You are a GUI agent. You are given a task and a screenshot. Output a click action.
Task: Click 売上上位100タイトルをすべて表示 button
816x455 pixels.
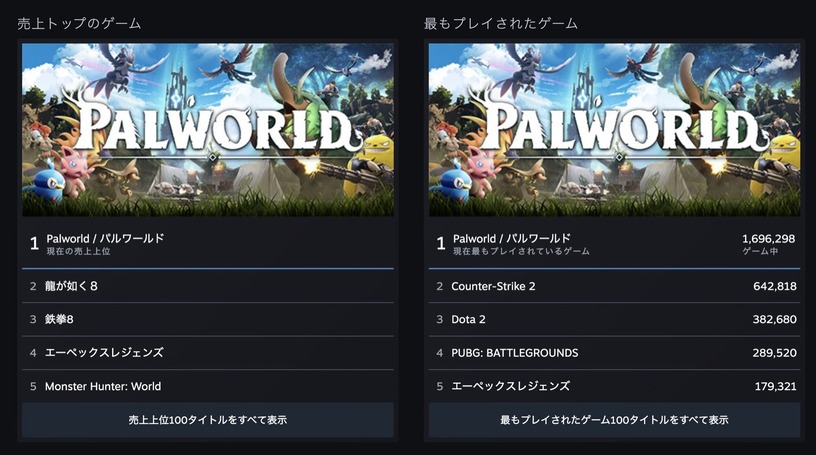[208, 420]
